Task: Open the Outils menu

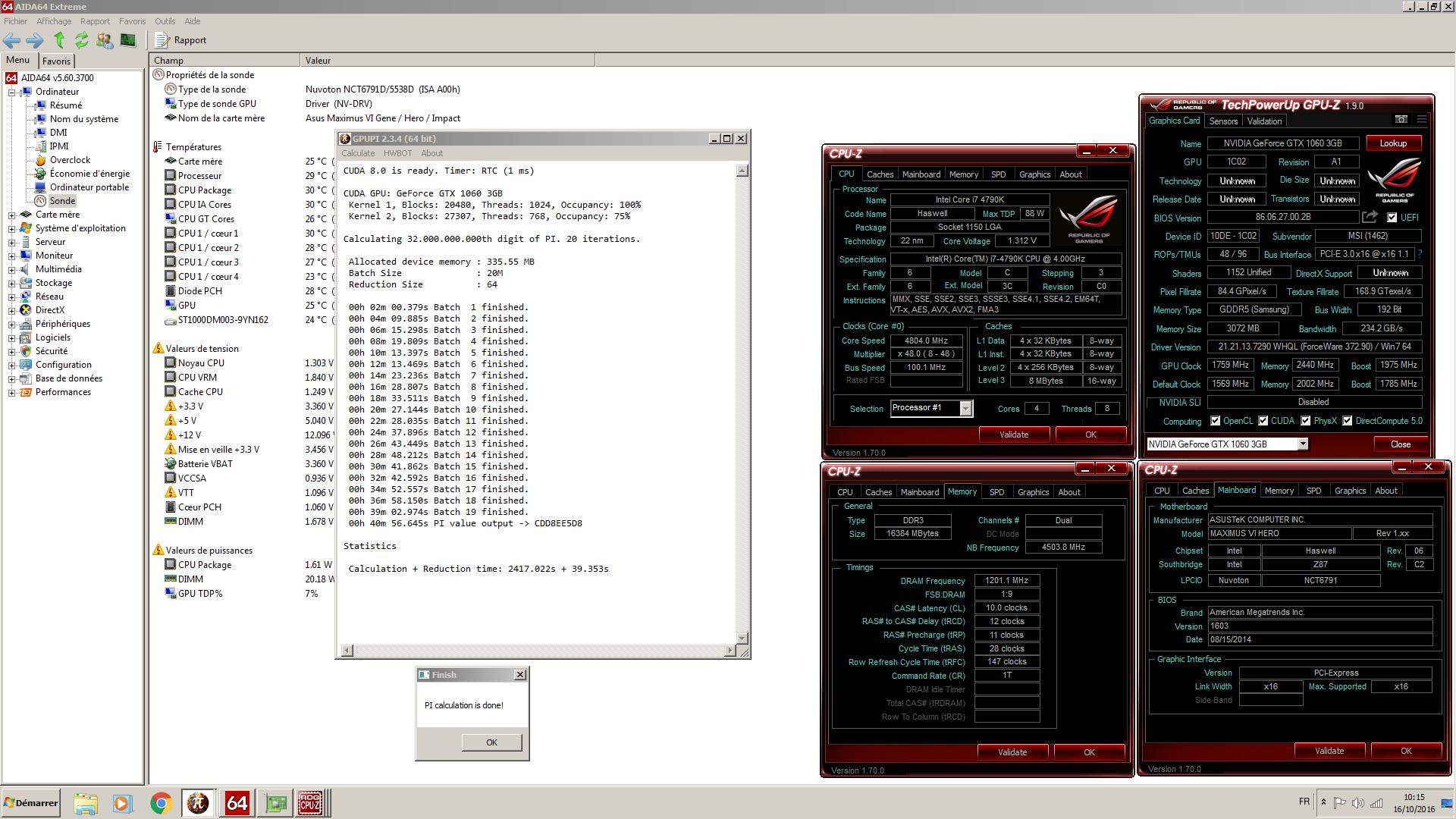Action: coord(165,21)
